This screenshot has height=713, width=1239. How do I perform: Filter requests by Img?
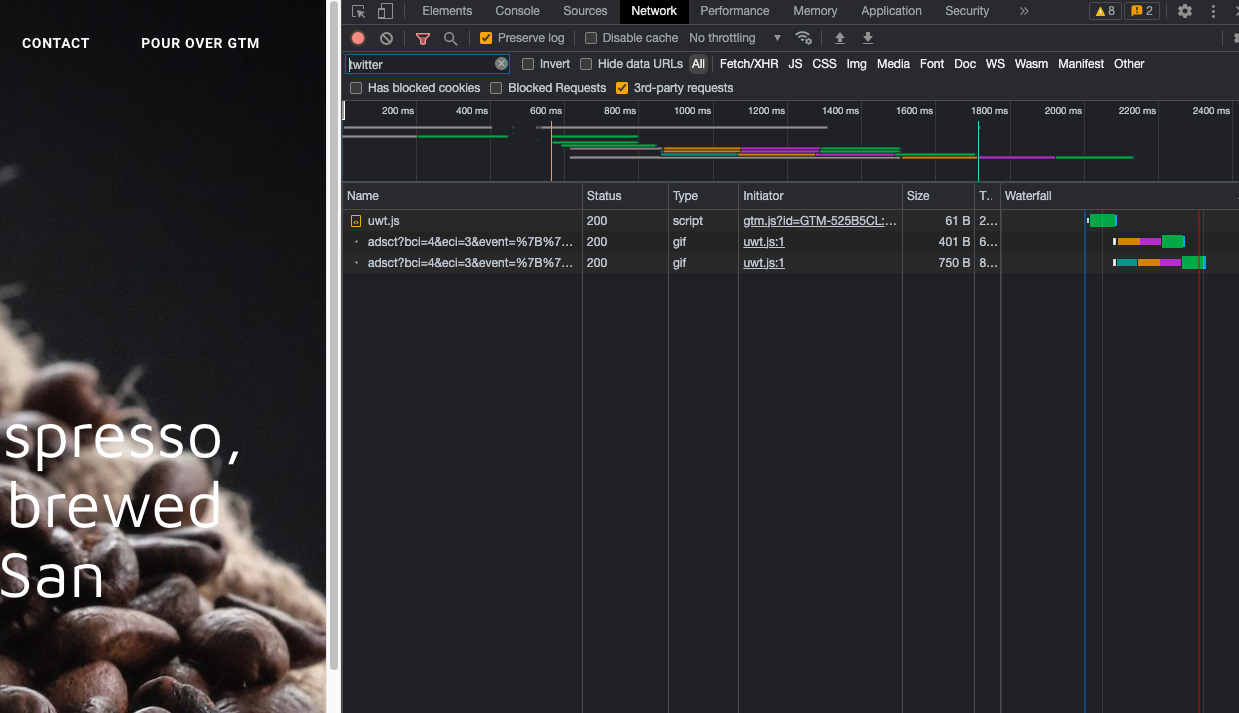click(856, 64)
